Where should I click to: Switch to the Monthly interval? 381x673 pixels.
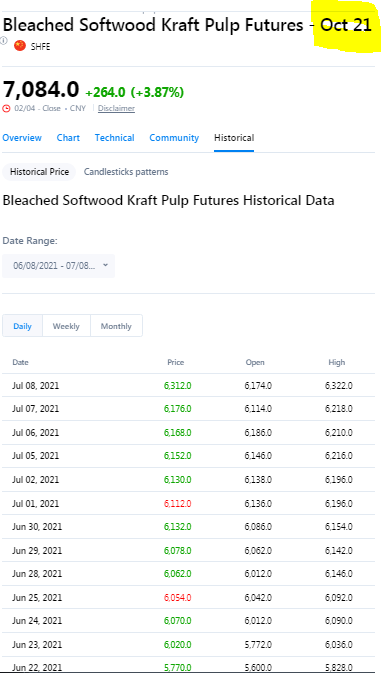coord(116,326)
